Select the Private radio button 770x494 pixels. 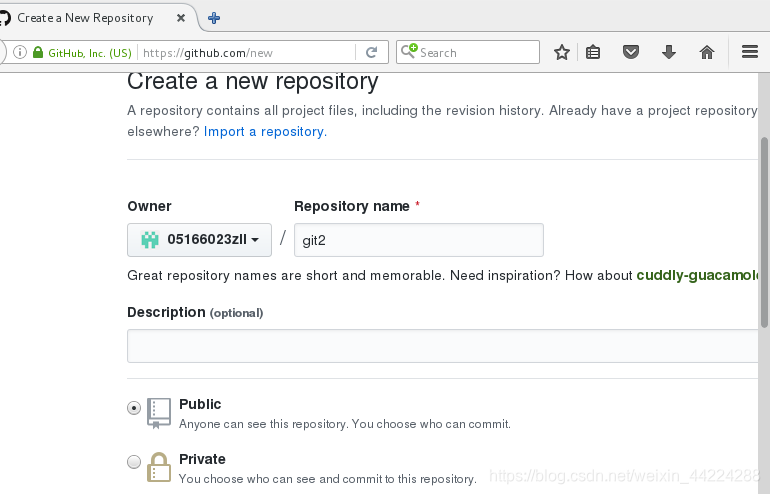coord(134,462)
